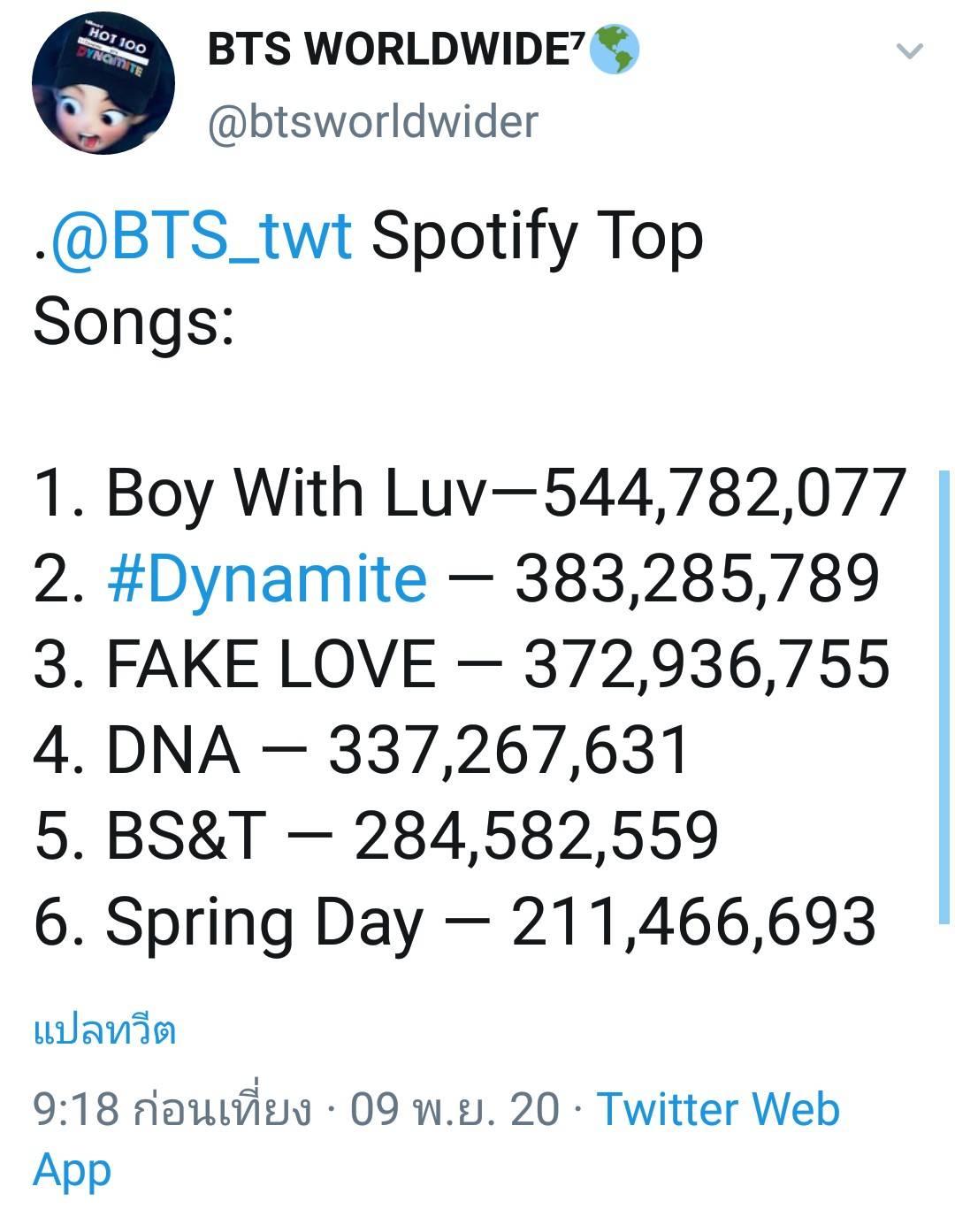Open the 9:18 tweet timestamp
Viewport: 955px width, 1232px height.
pos(172,1108)
